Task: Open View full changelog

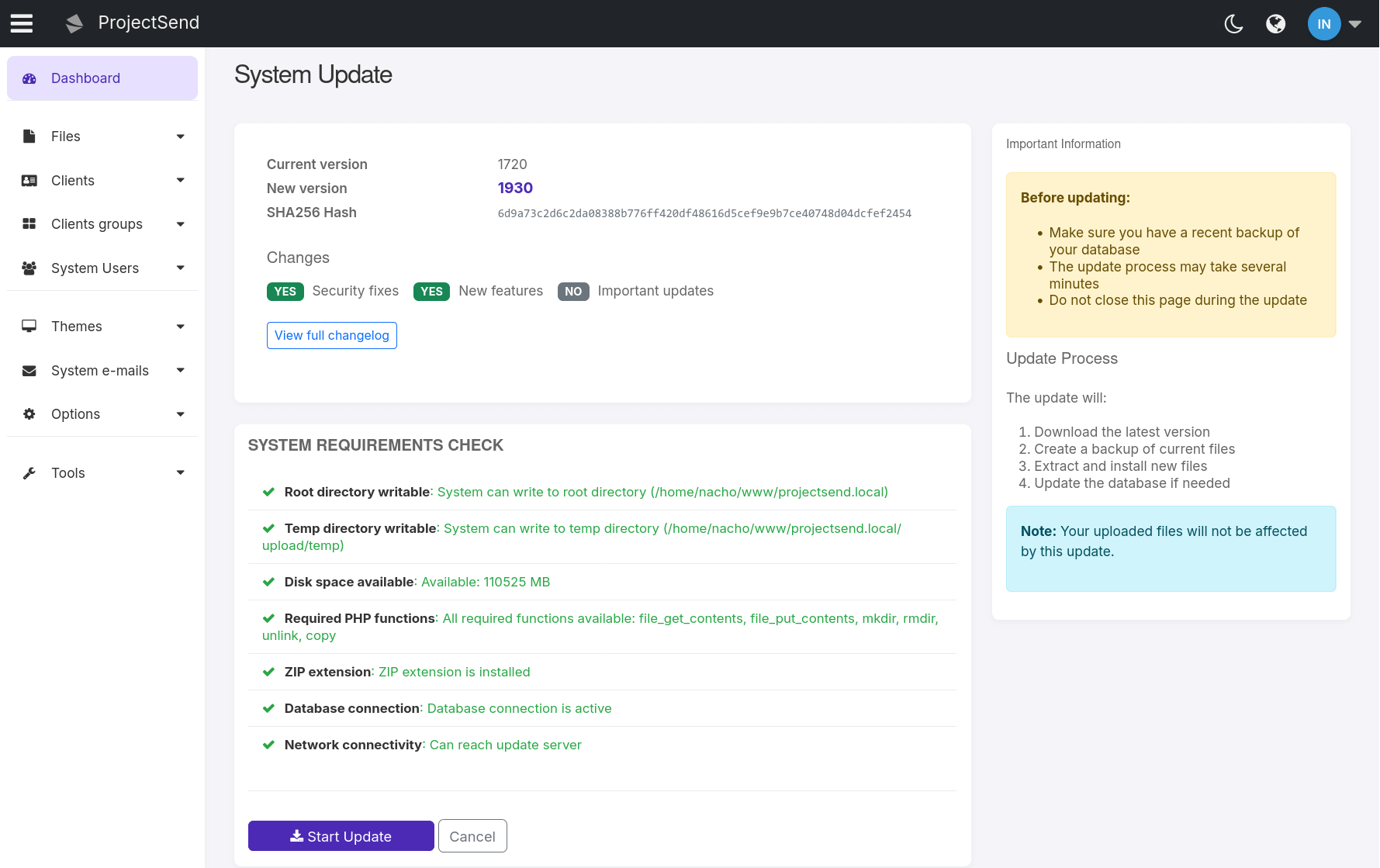Action: (331, 335)
